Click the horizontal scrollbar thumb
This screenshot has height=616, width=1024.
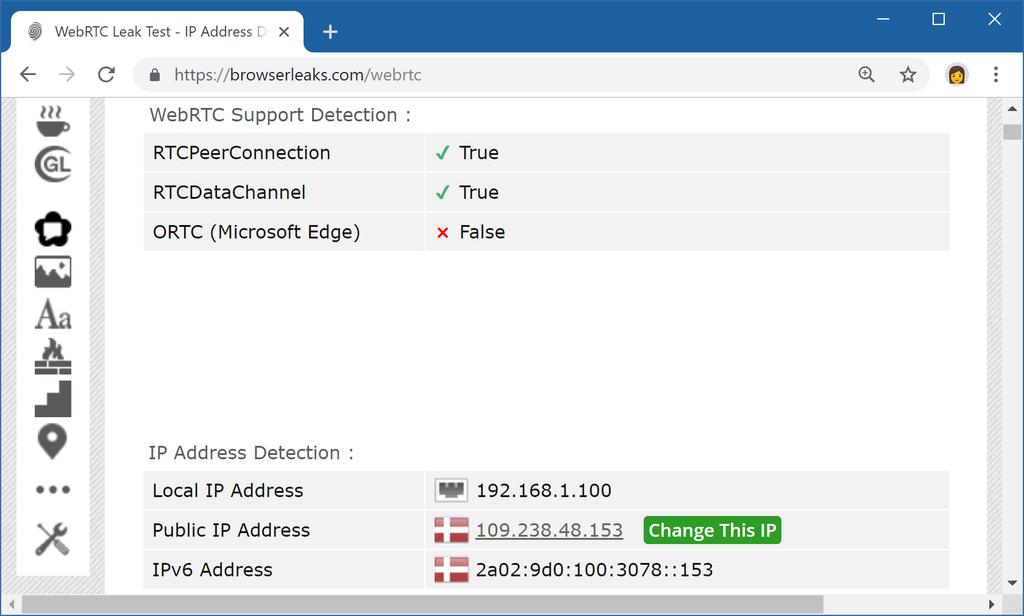pos(423,604)
